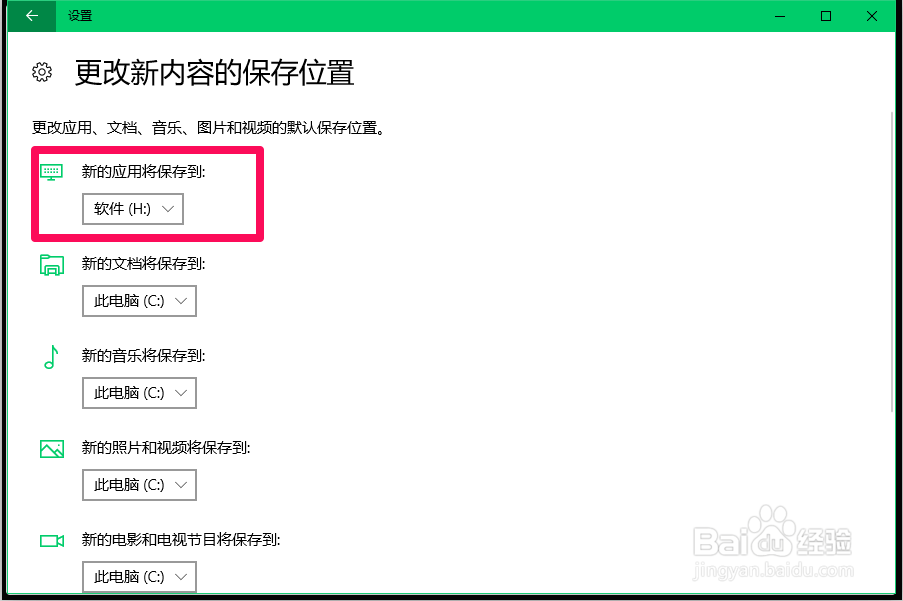Go back using the title bar arrow

click(x=32, y=16)
